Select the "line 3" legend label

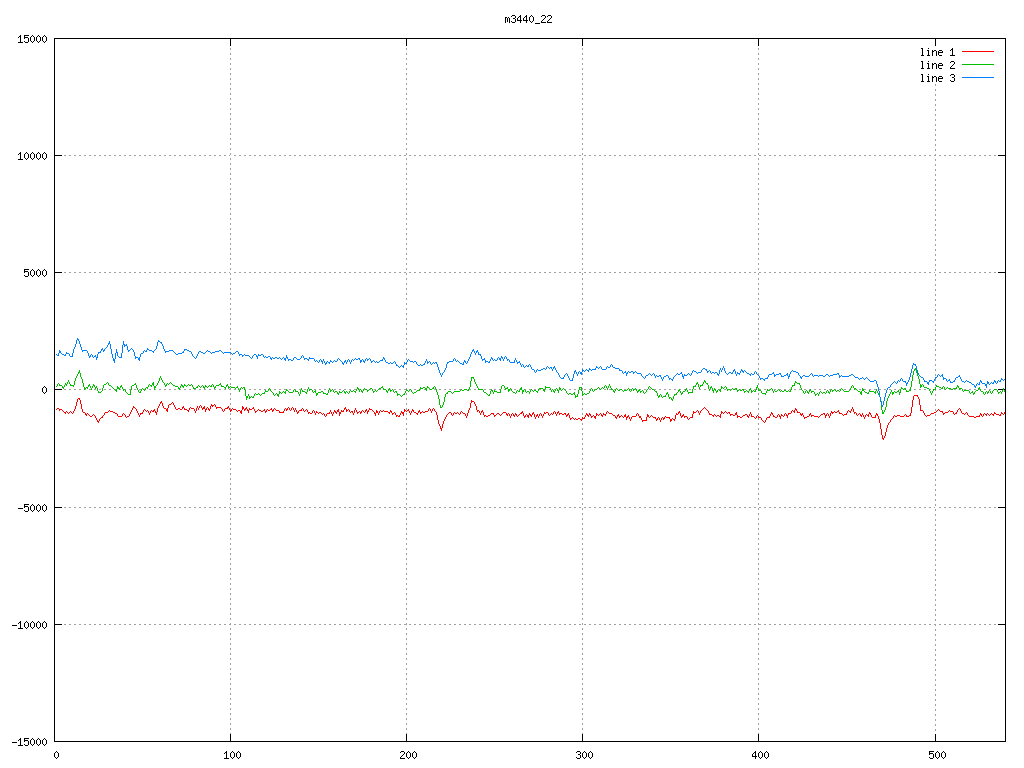click(937, 77)
